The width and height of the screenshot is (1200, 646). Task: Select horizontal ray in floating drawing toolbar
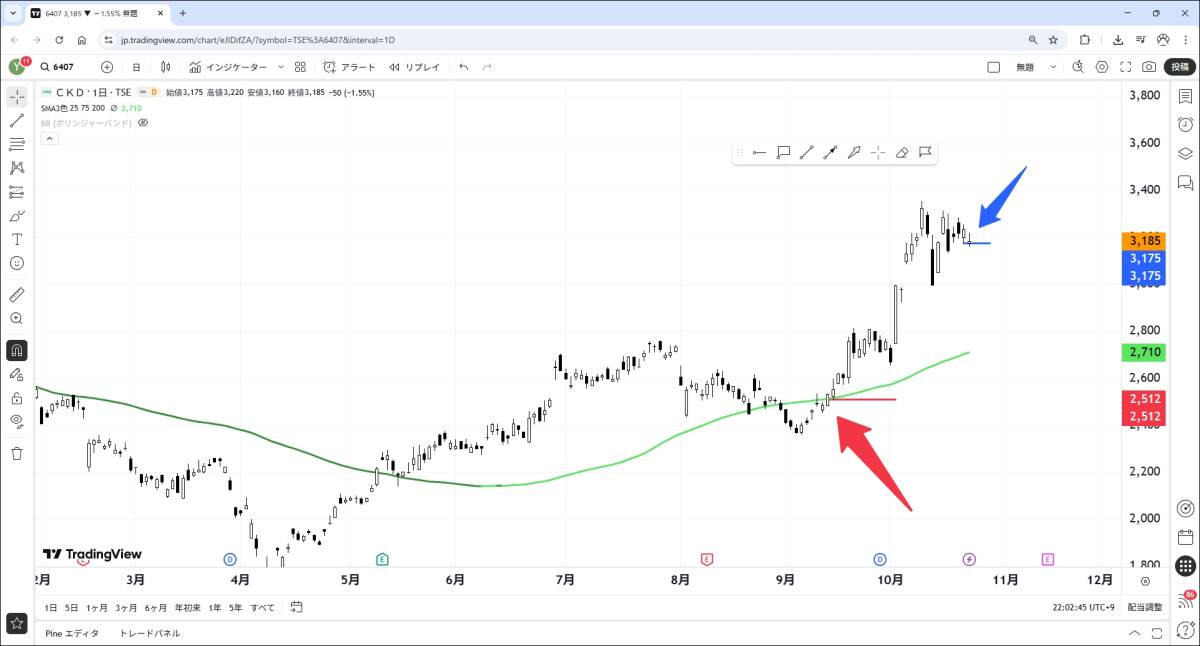point(759,152)
